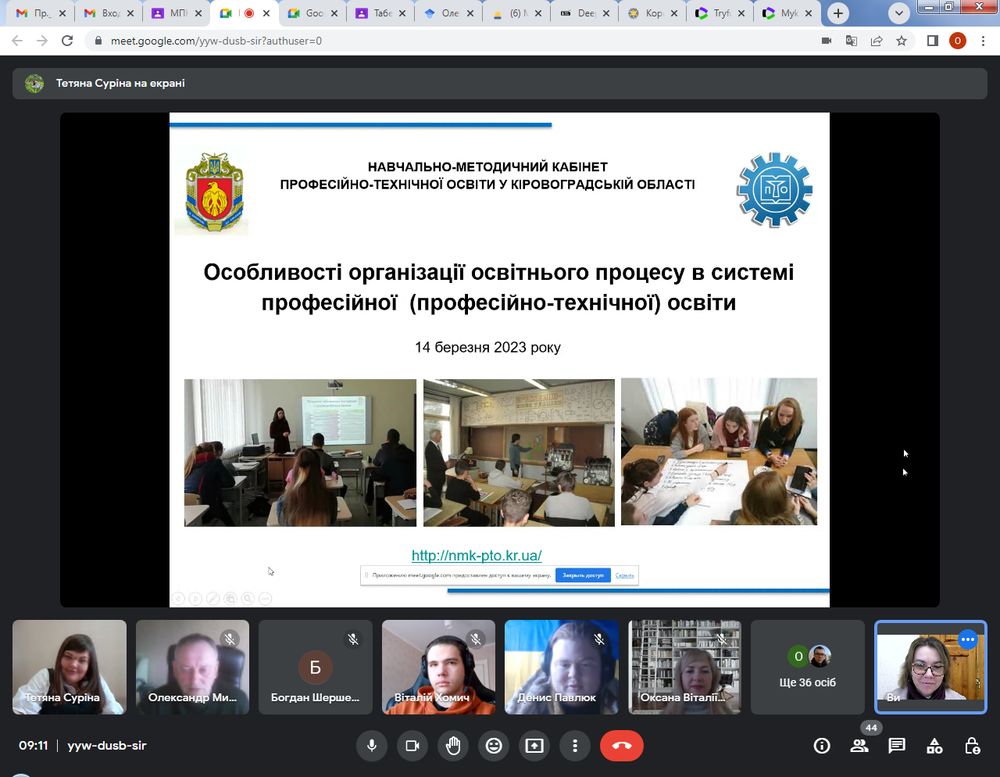Screen dimensions: 1000x777
Task: Show the participants list with 44 people
Action: tap(859, 746)
